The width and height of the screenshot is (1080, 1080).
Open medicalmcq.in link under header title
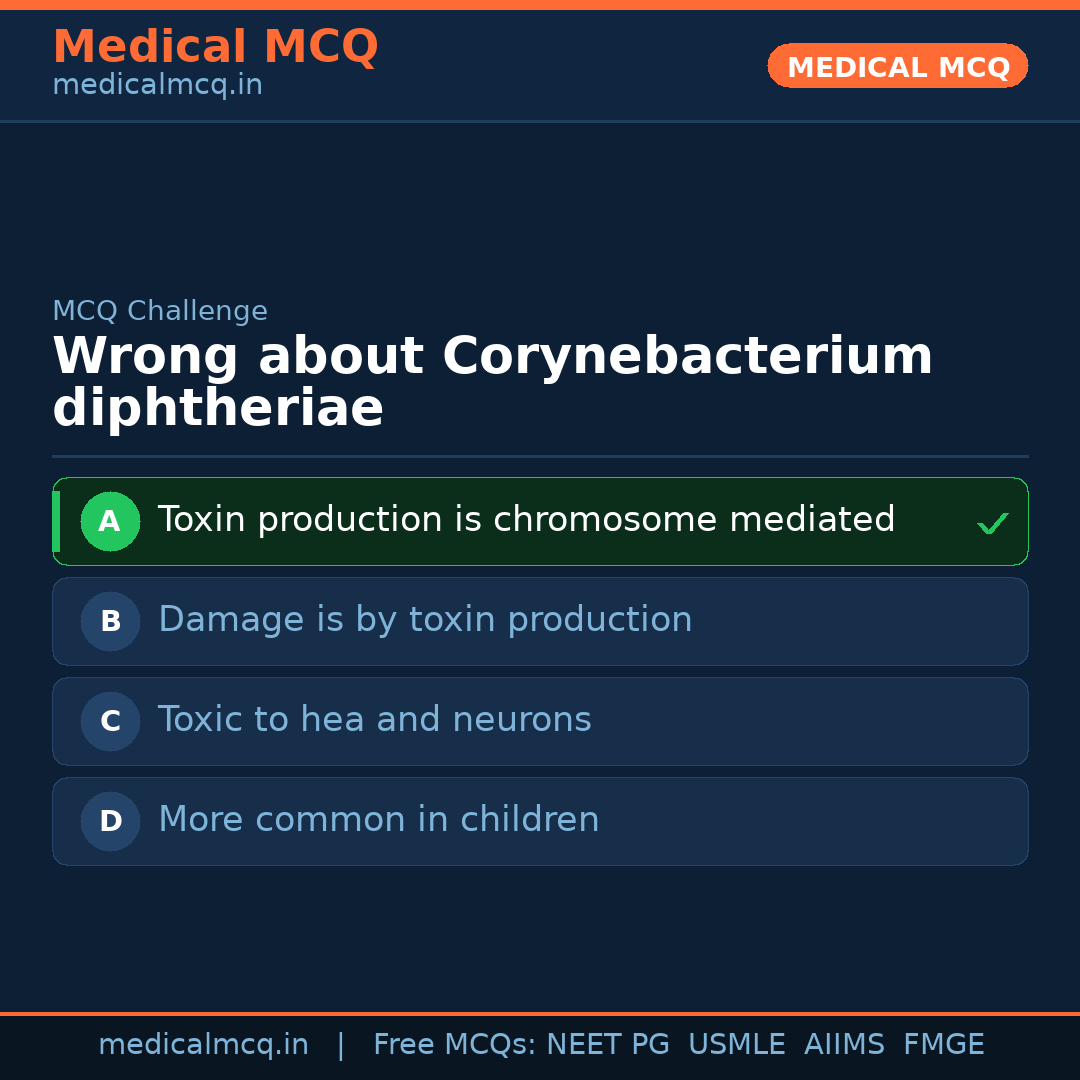click(157, 86)
